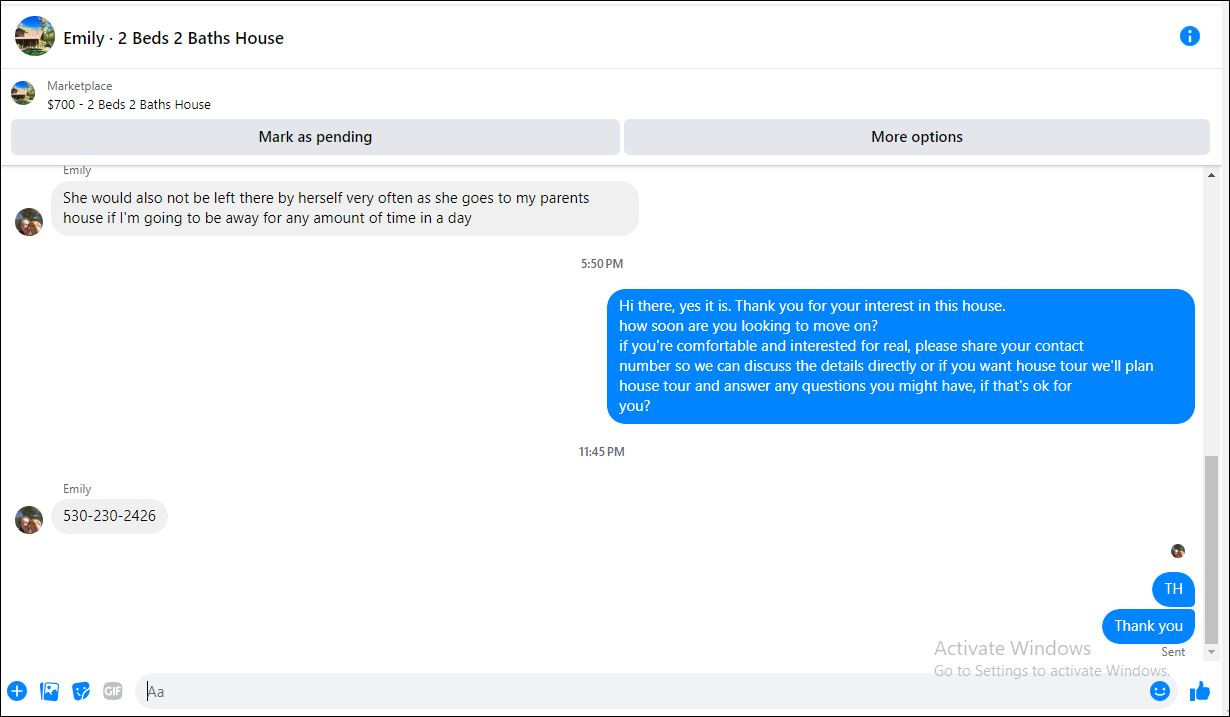Select the 530-230-2426 phone number message

109,516
